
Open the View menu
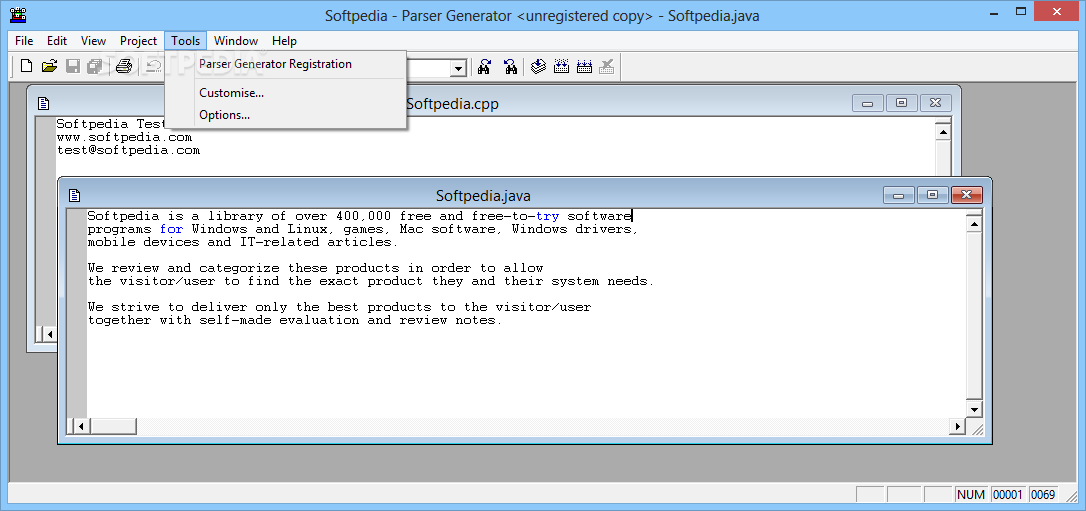tap(94, 41)
